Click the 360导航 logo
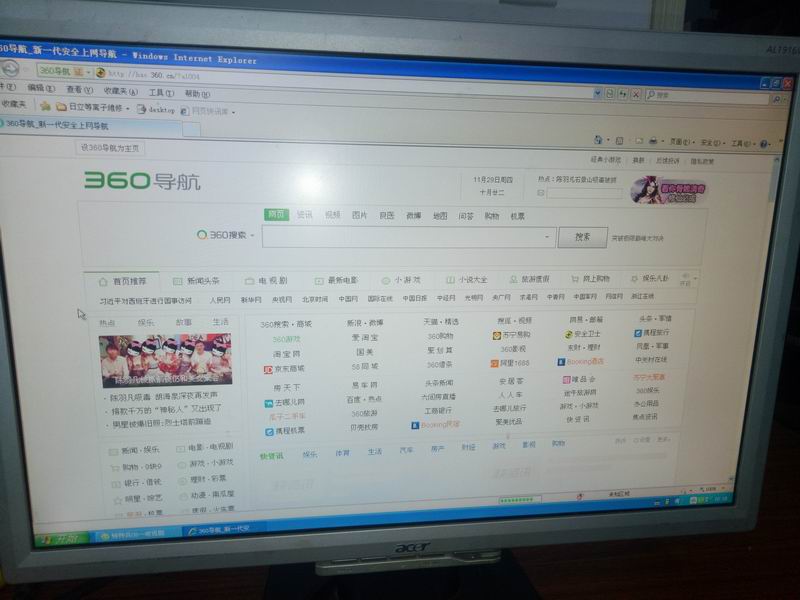 pyautogui.click(x=142, y=181)
